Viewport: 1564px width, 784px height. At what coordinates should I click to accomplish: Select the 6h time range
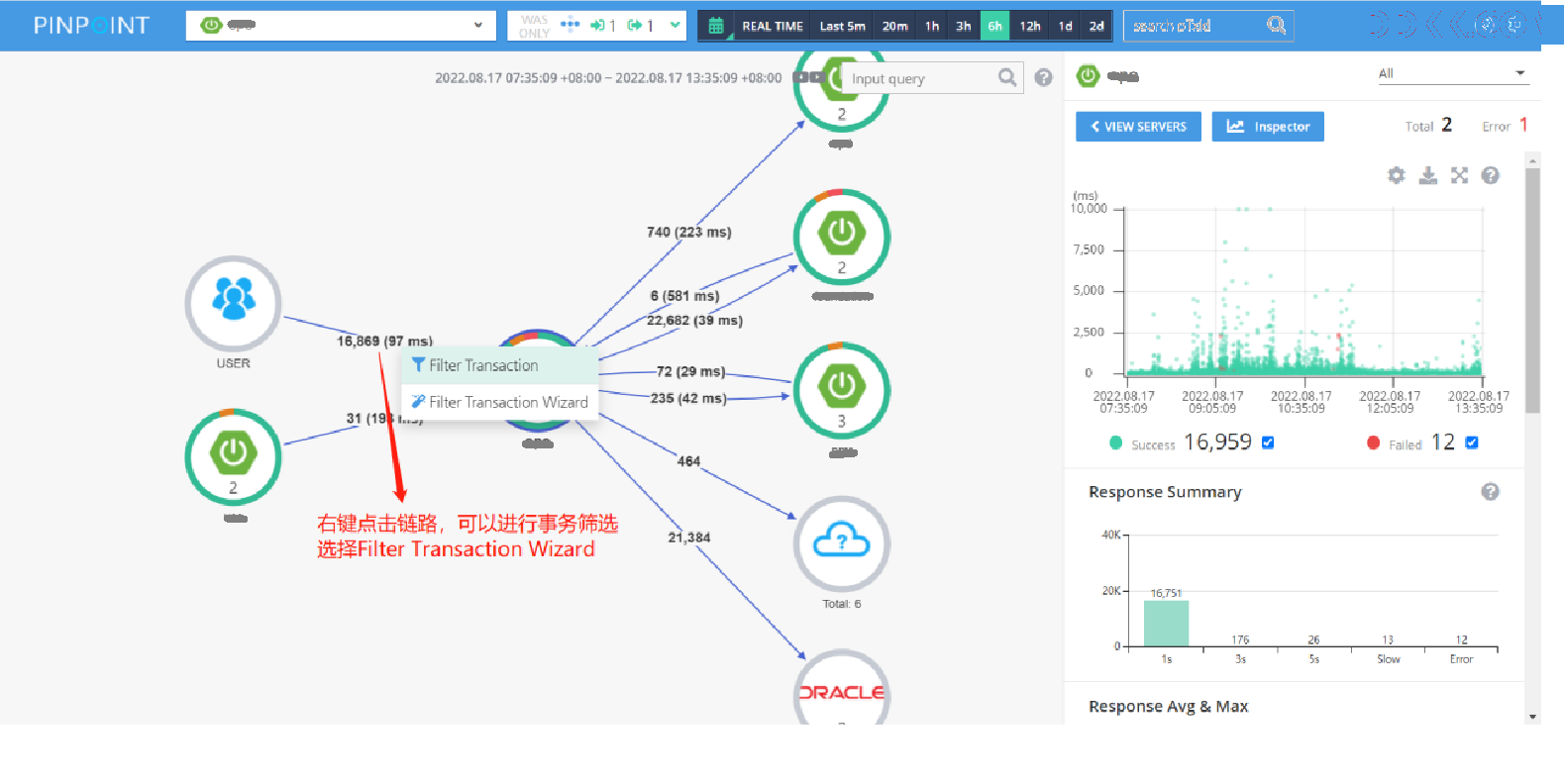(x=994, y=26)
